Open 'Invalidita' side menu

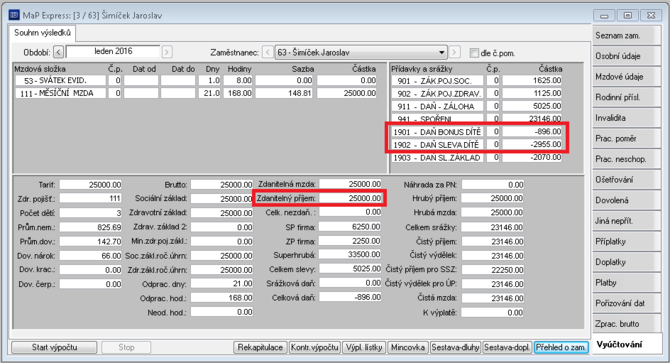pyautogui.click(x=626, y=118)
